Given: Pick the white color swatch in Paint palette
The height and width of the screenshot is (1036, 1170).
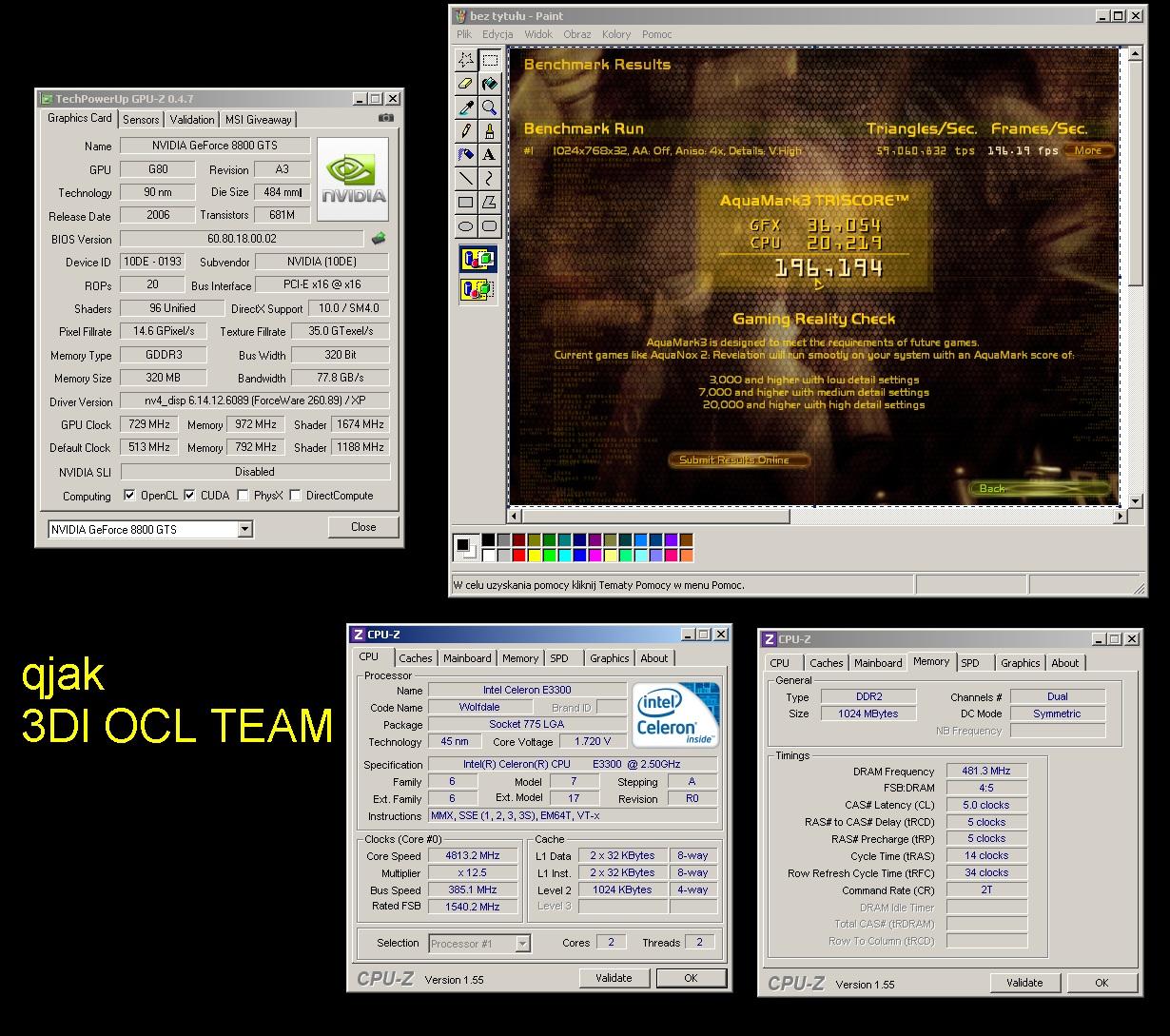Looking at the screenshot, I should 489,556.
